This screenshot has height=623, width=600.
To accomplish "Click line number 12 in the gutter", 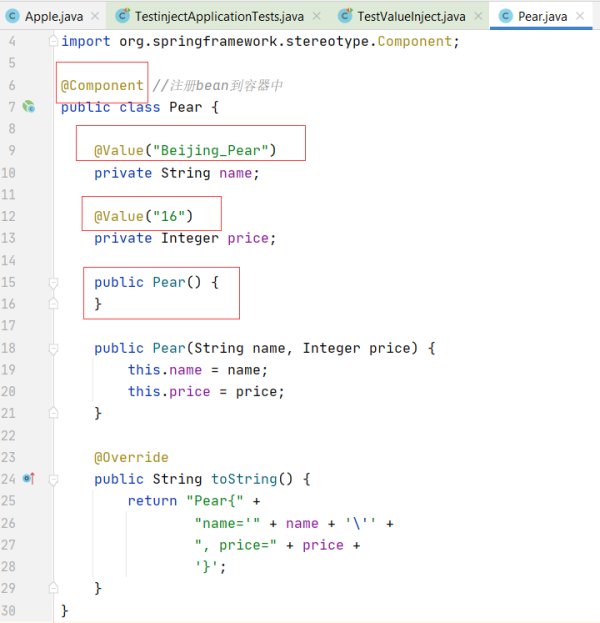I will coord(8,216).
